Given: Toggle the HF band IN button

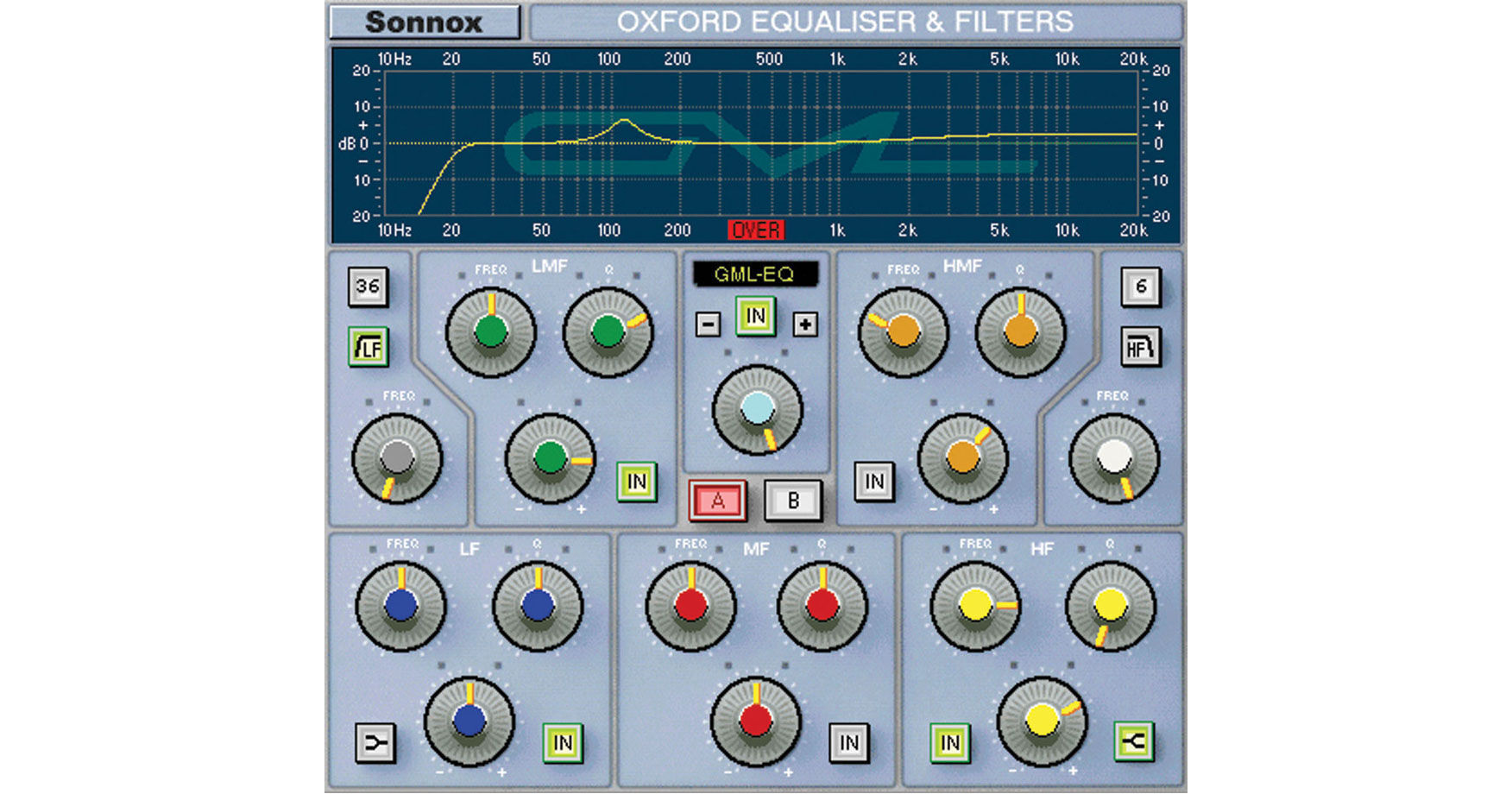Looking at the screenshot, I should (950, 743).
